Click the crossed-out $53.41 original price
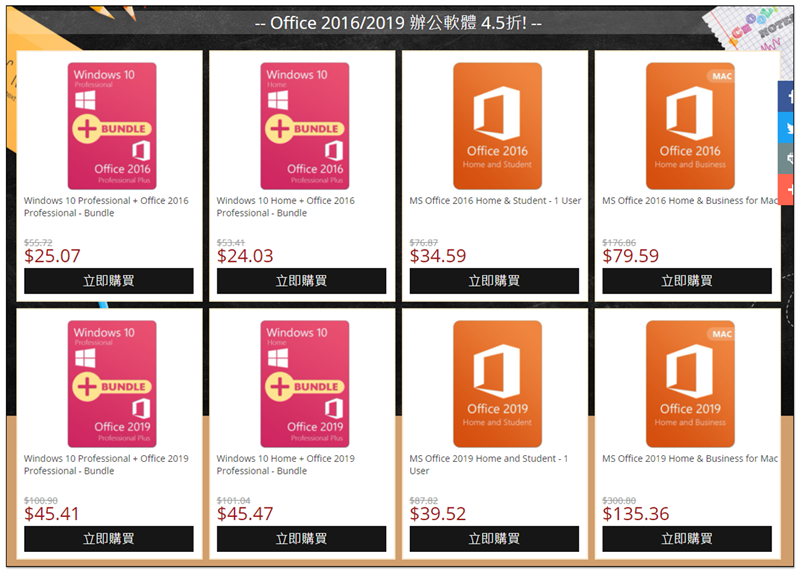Viewport: 800px width, 573px height. point(231,242)
